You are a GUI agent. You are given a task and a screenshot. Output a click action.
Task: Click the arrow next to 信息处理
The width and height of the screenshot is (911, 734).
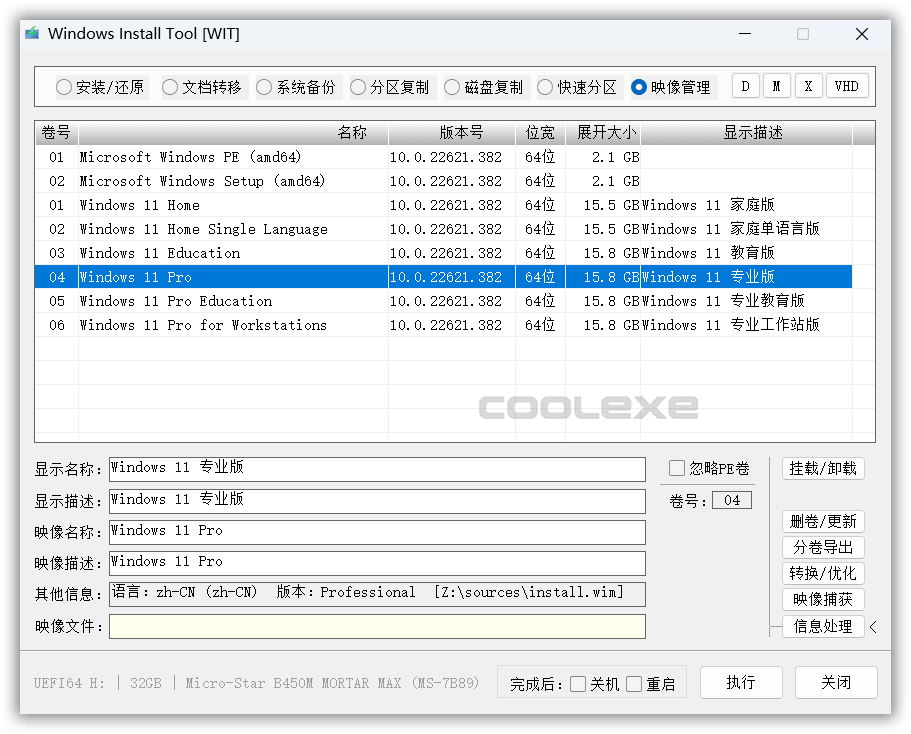point(873,626)
